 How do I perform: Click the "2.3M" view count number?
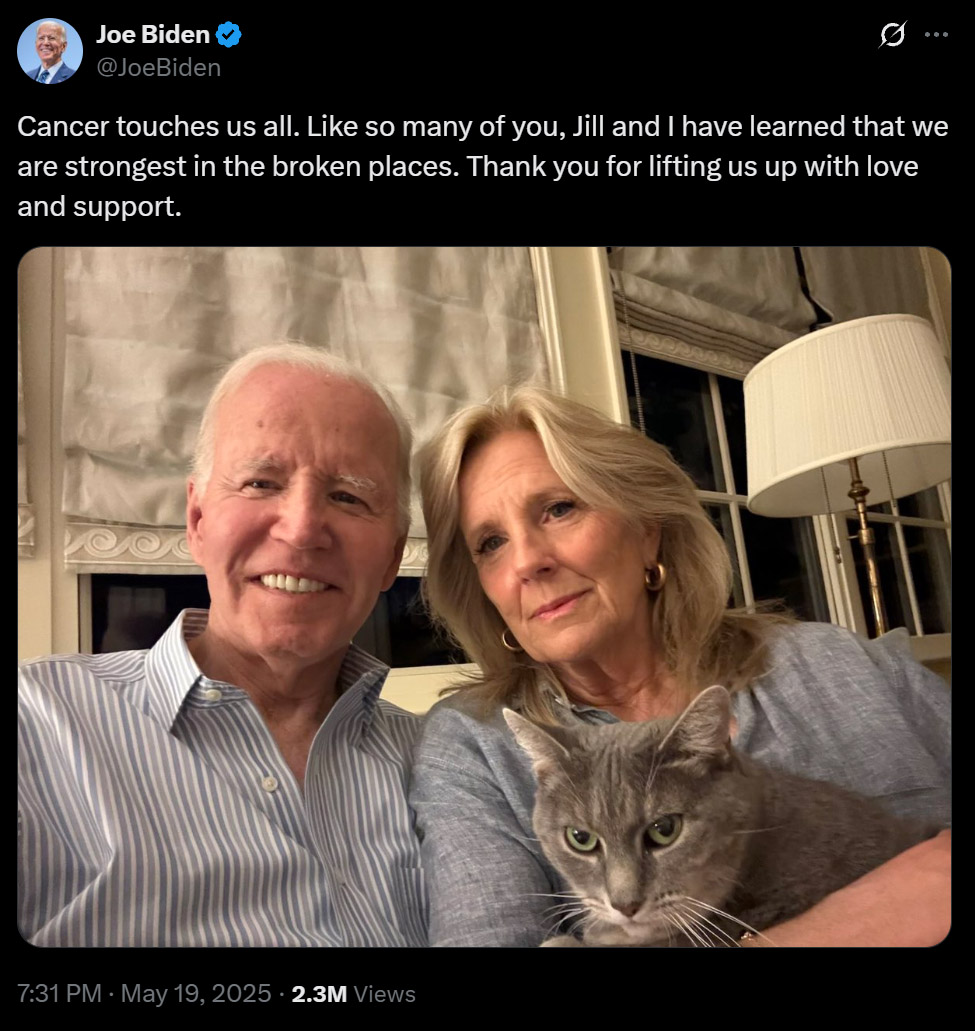pos(318,993)
